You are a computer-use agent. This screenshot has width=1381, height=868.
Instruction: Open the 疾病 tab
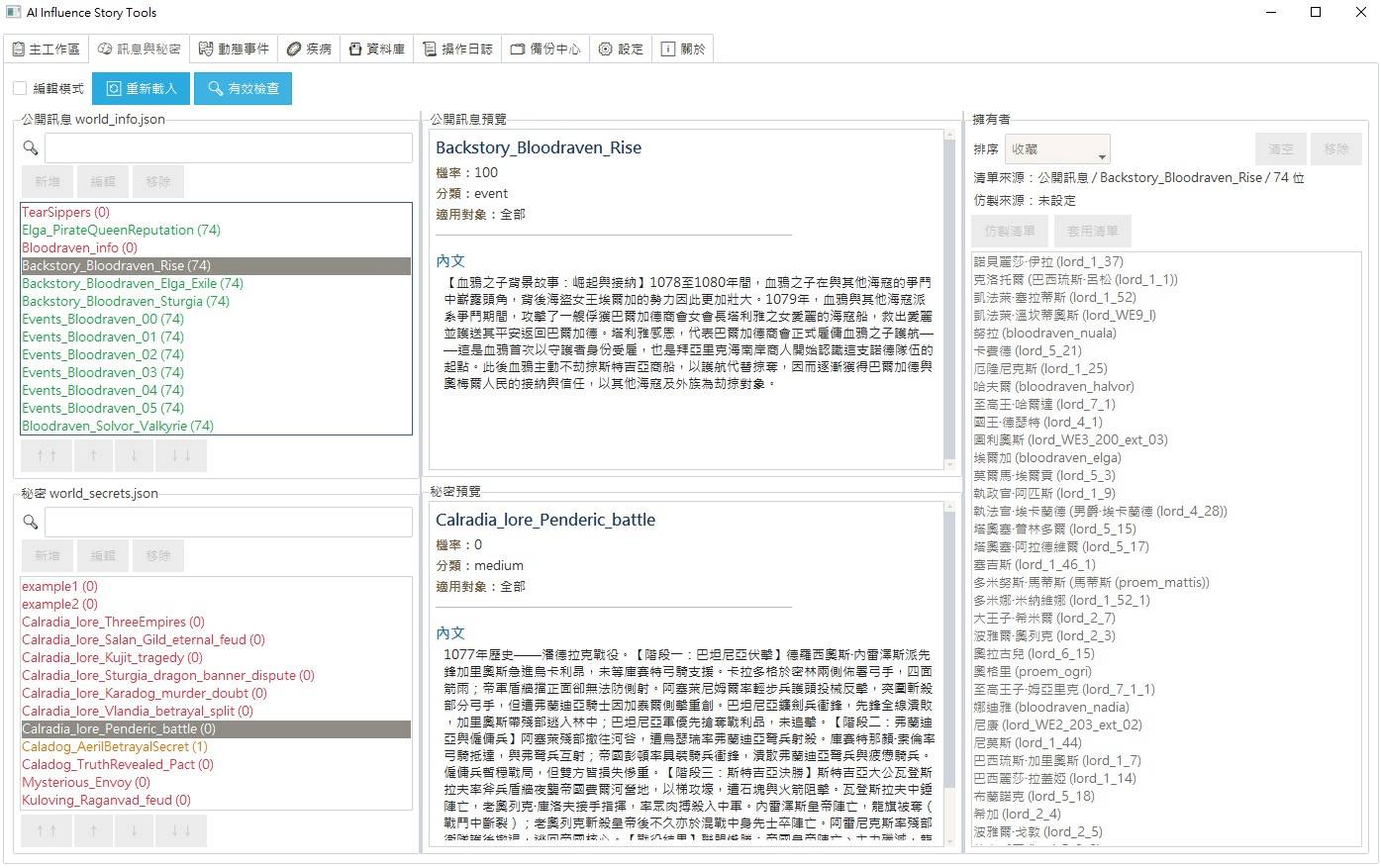point(309,48)
